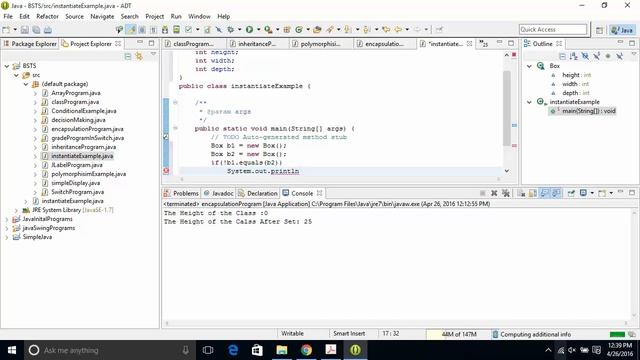This screenshot has height=360, width=640.
Task: Switch to the polymorphisi... editor tab
Action: tap(320, 44)
